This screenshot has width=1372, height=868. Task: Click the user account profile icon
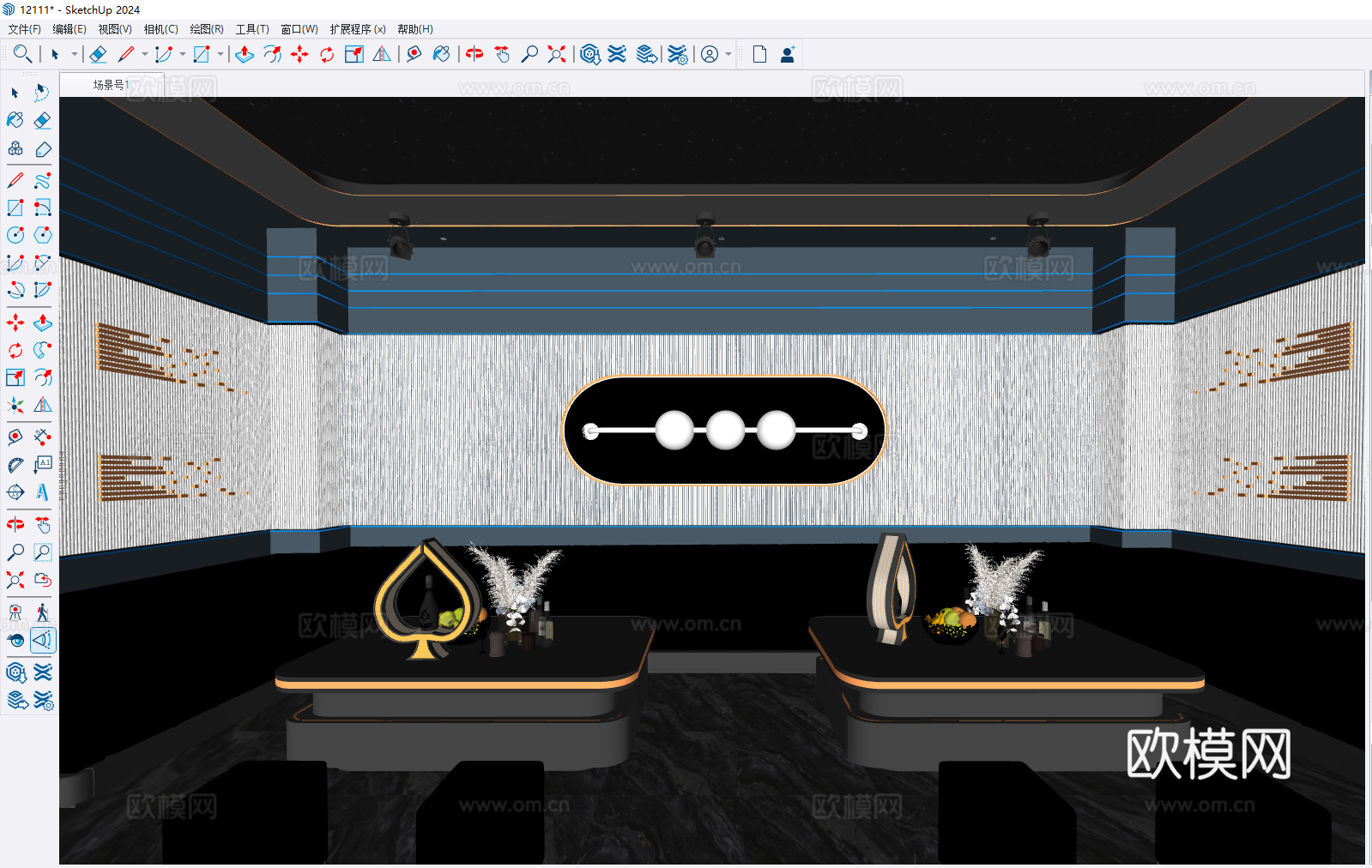coord(710,54)
